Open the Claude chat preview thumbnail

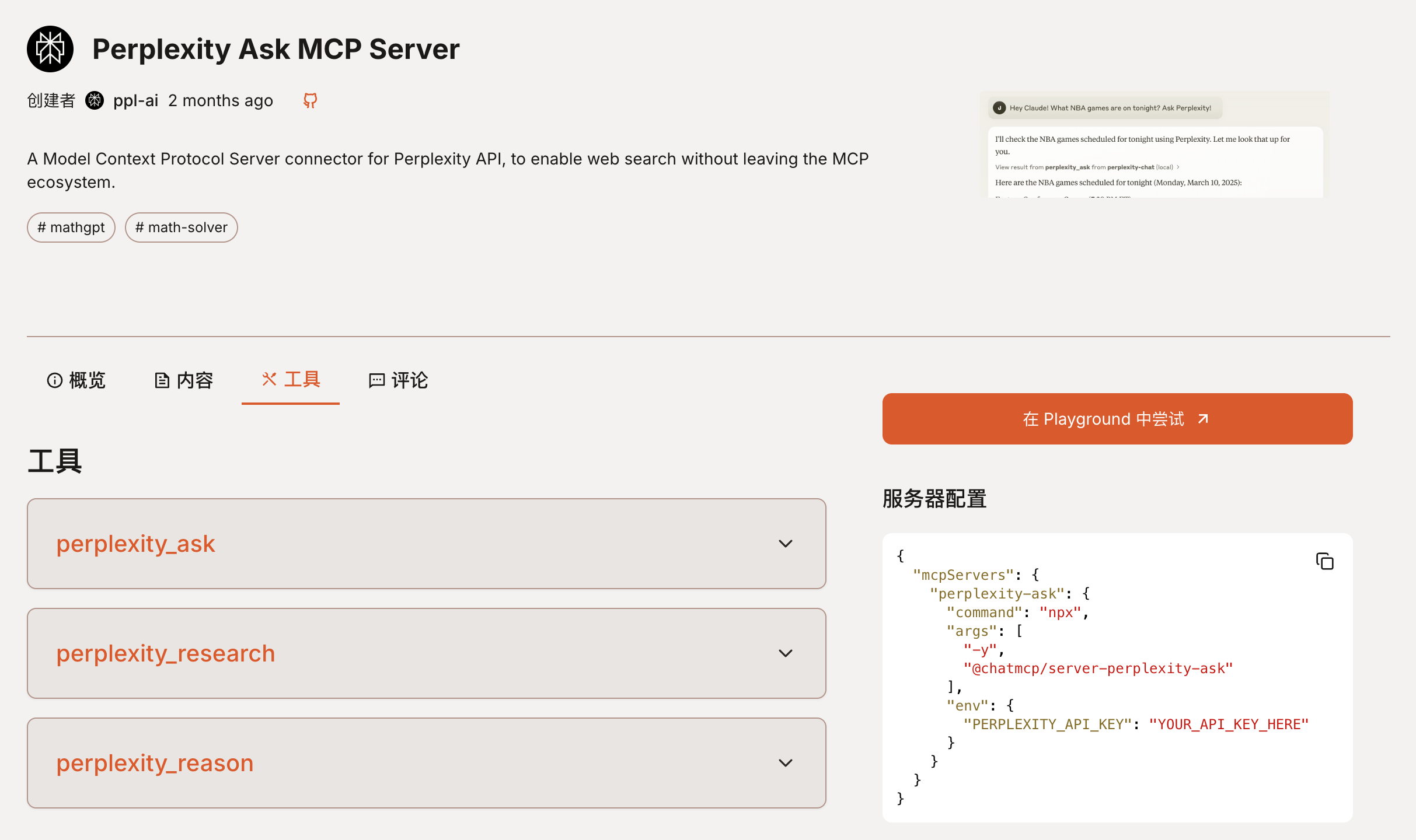point(1155,145)
